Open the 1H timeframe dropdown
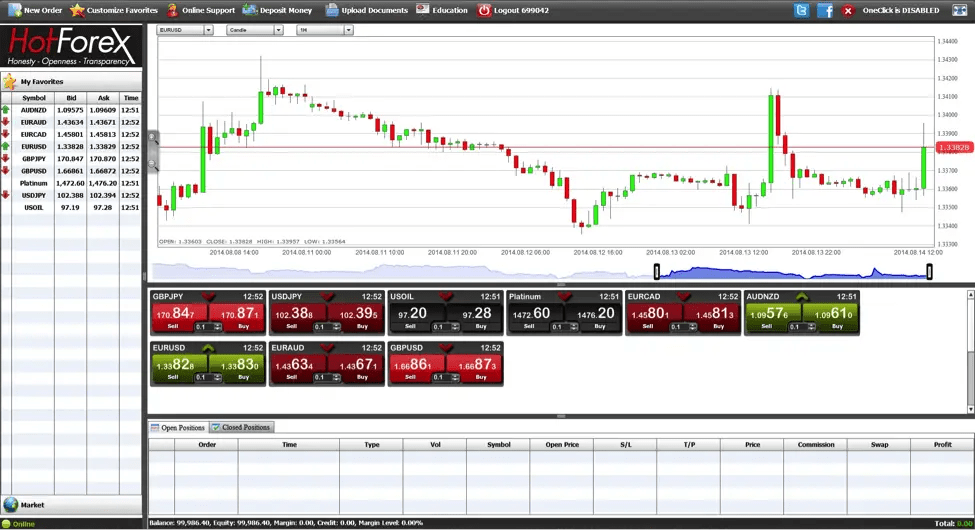This screenshot has height=530, width=975. (348, 30)
